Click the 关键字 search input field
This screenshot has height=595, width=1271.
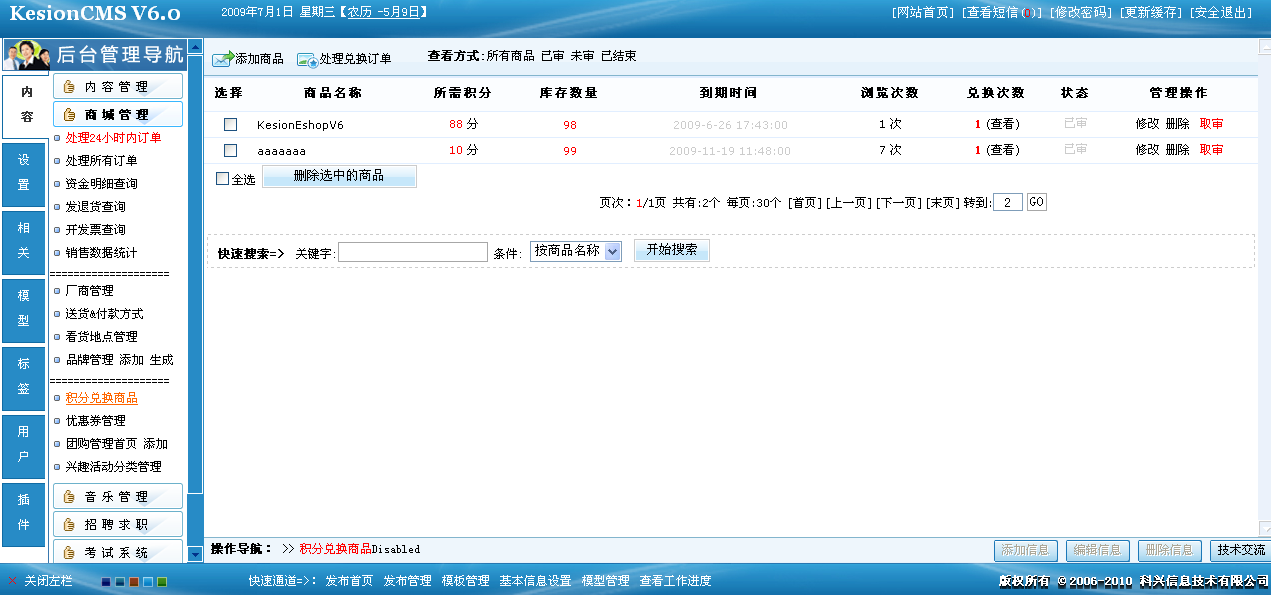pos(412,250)
